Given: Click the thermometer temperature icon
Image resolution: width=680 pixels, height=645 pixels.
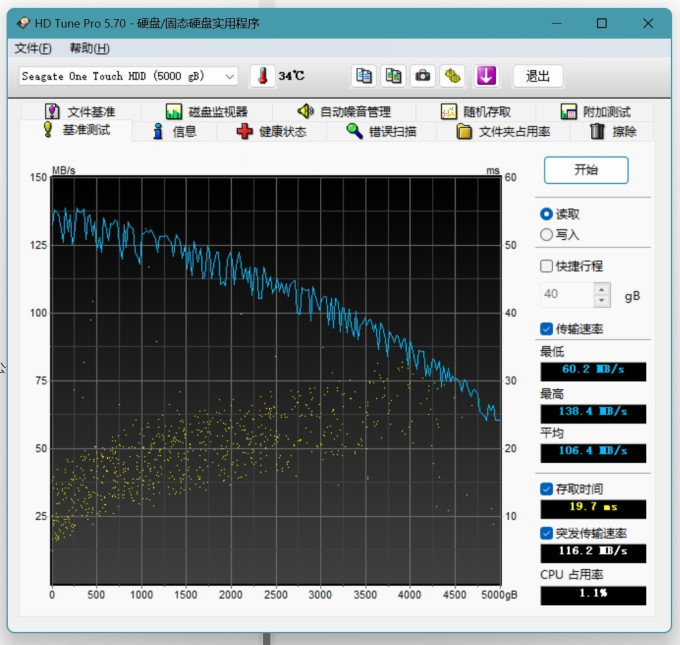Looking at the screenshot, I should [262, 76].
